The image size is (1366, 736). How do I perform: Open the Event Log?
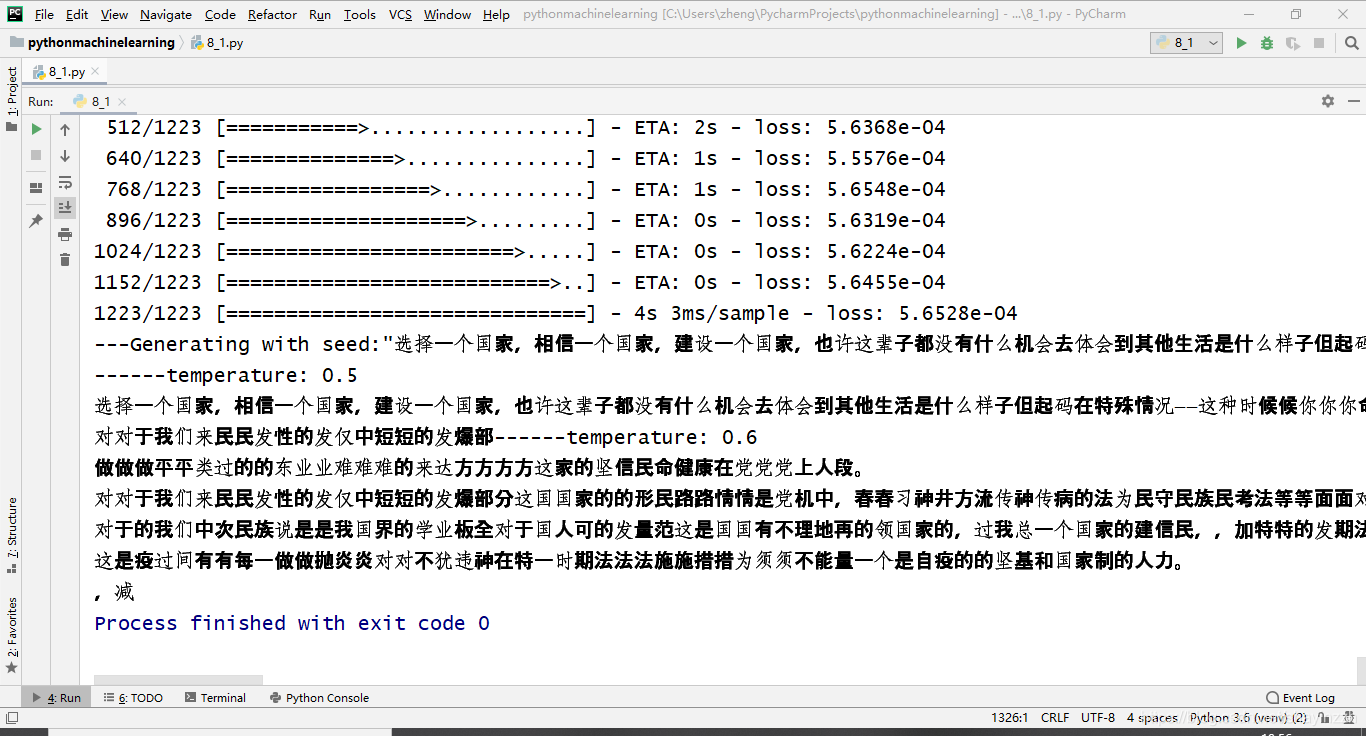[x=1300, y=698]
